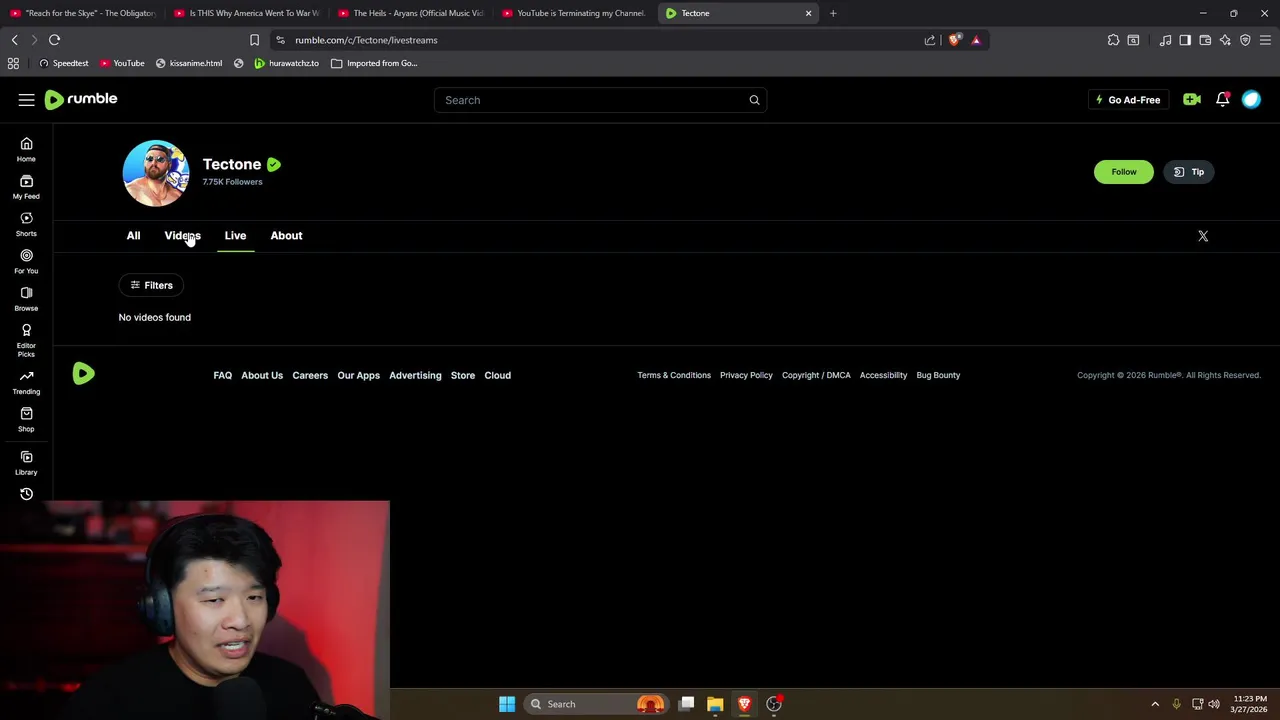The image size is (1280, 720).
Task: Open Trending in the sidebar
Action: pyautogui.click(x=26, y=382)
